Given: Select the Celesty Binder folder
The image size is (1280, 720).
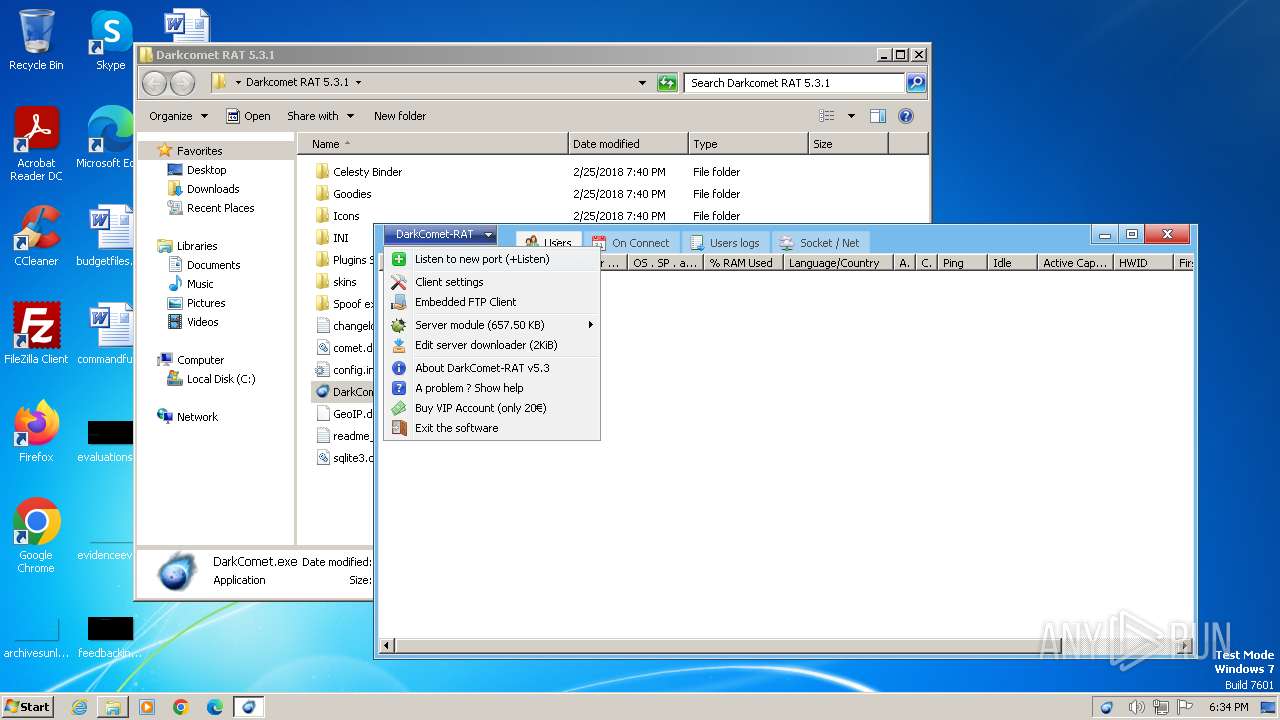Looking at the screenshot, I should point(367,172).
